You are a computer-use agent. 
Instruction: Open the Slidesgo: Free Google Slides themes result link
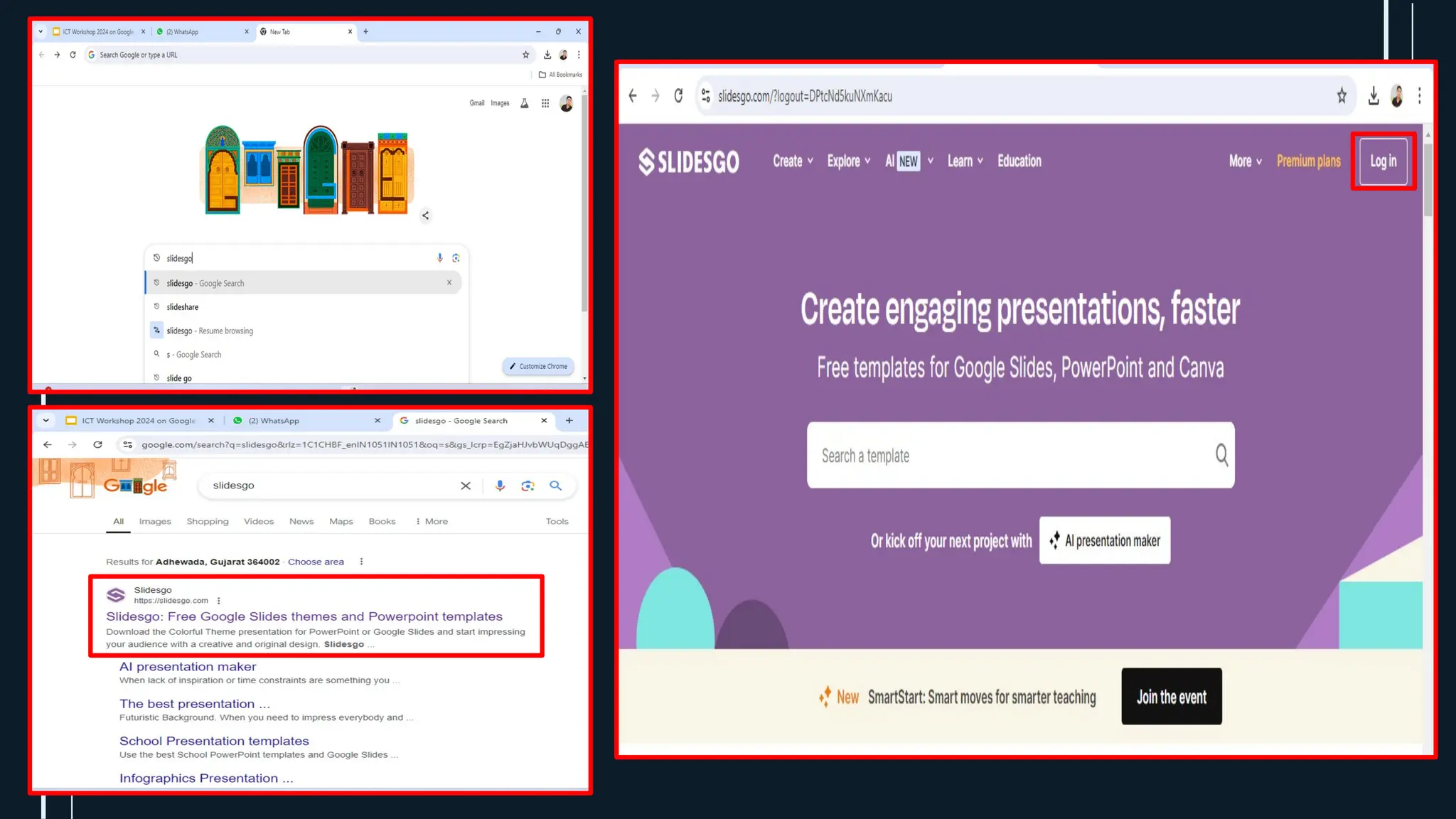point(304,616)
